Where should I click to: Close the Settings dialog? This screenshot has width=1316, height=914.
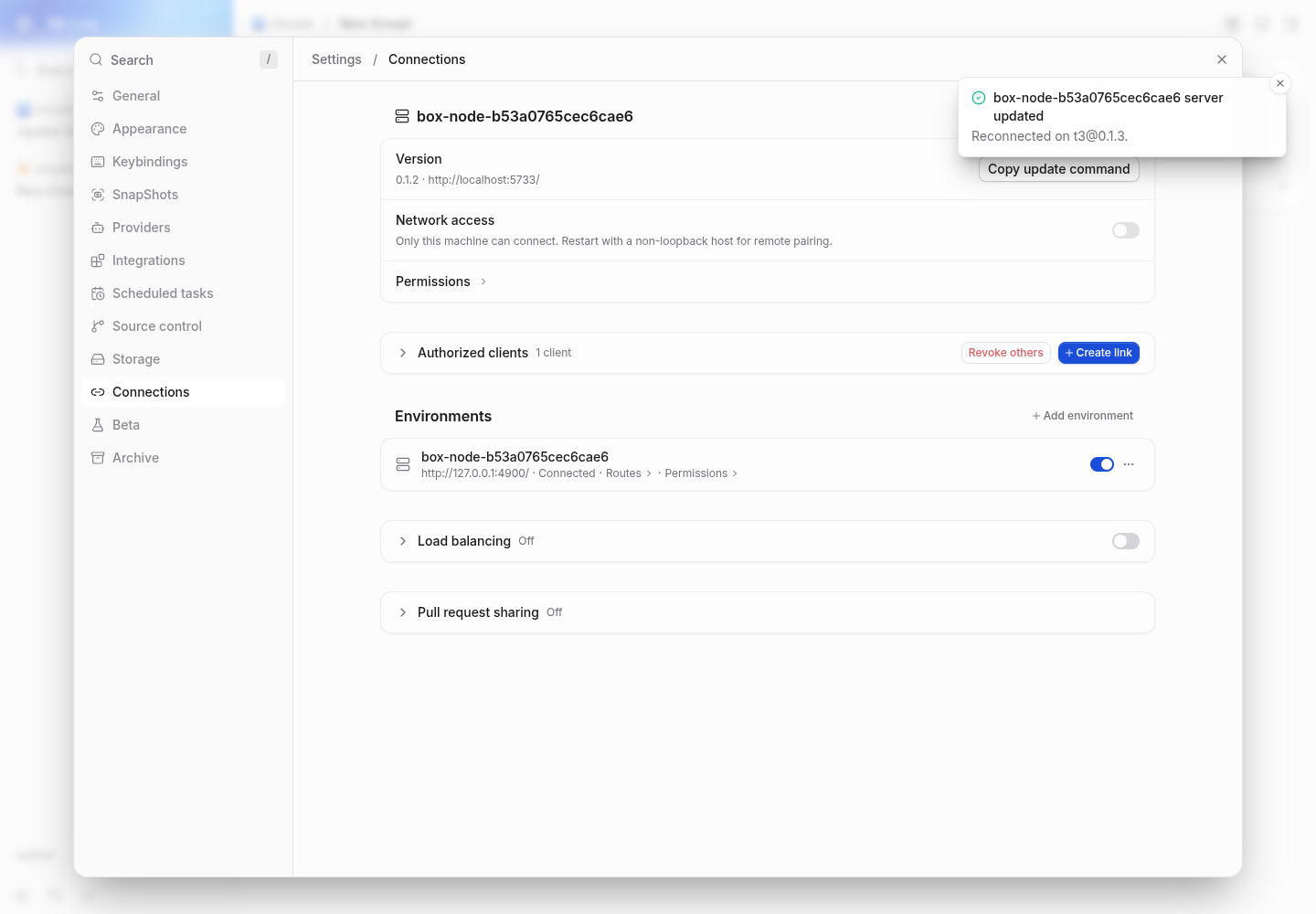[x=1222, y=59]
